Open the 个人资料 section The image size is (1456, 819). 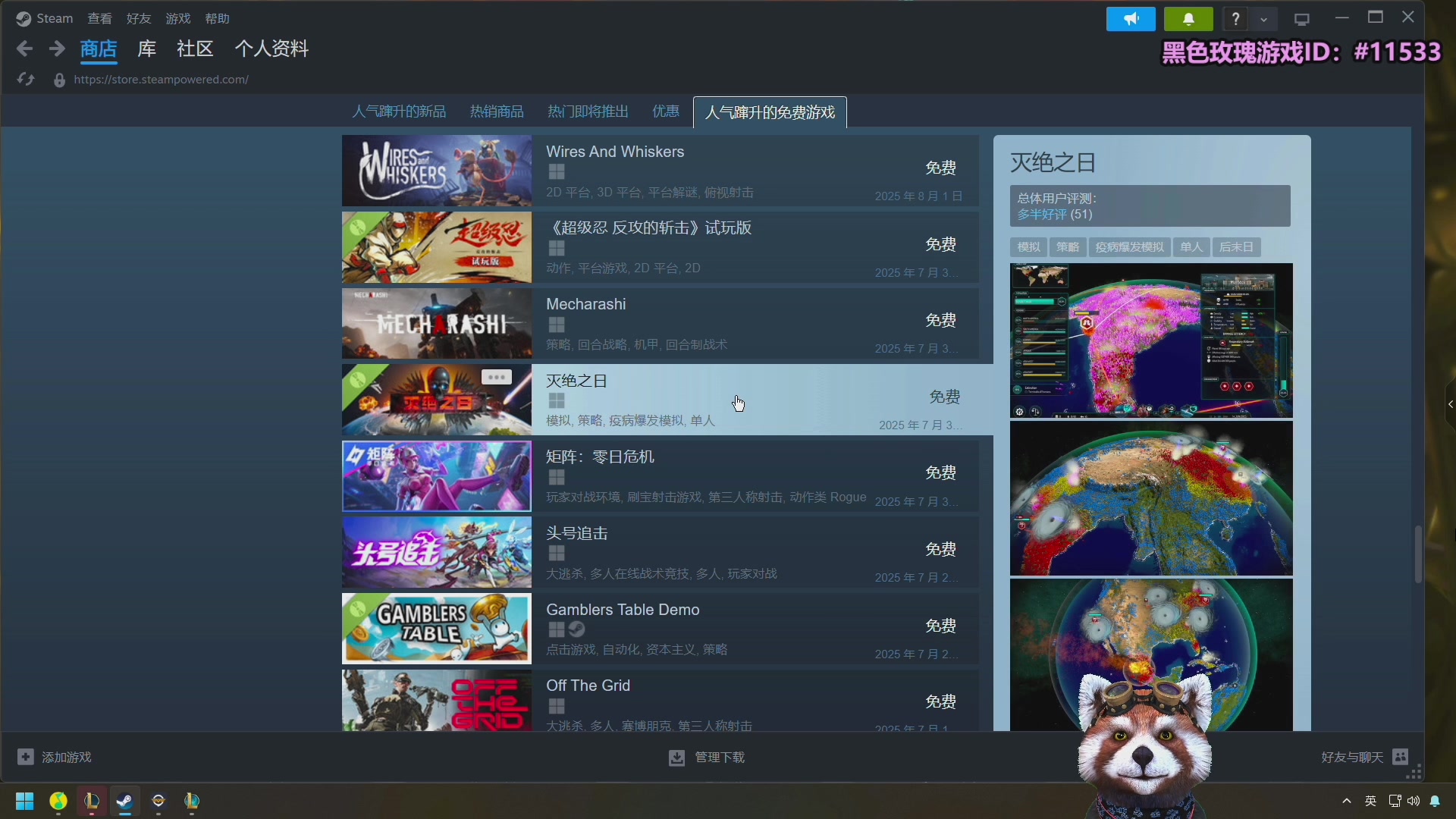tap(271, 49)
